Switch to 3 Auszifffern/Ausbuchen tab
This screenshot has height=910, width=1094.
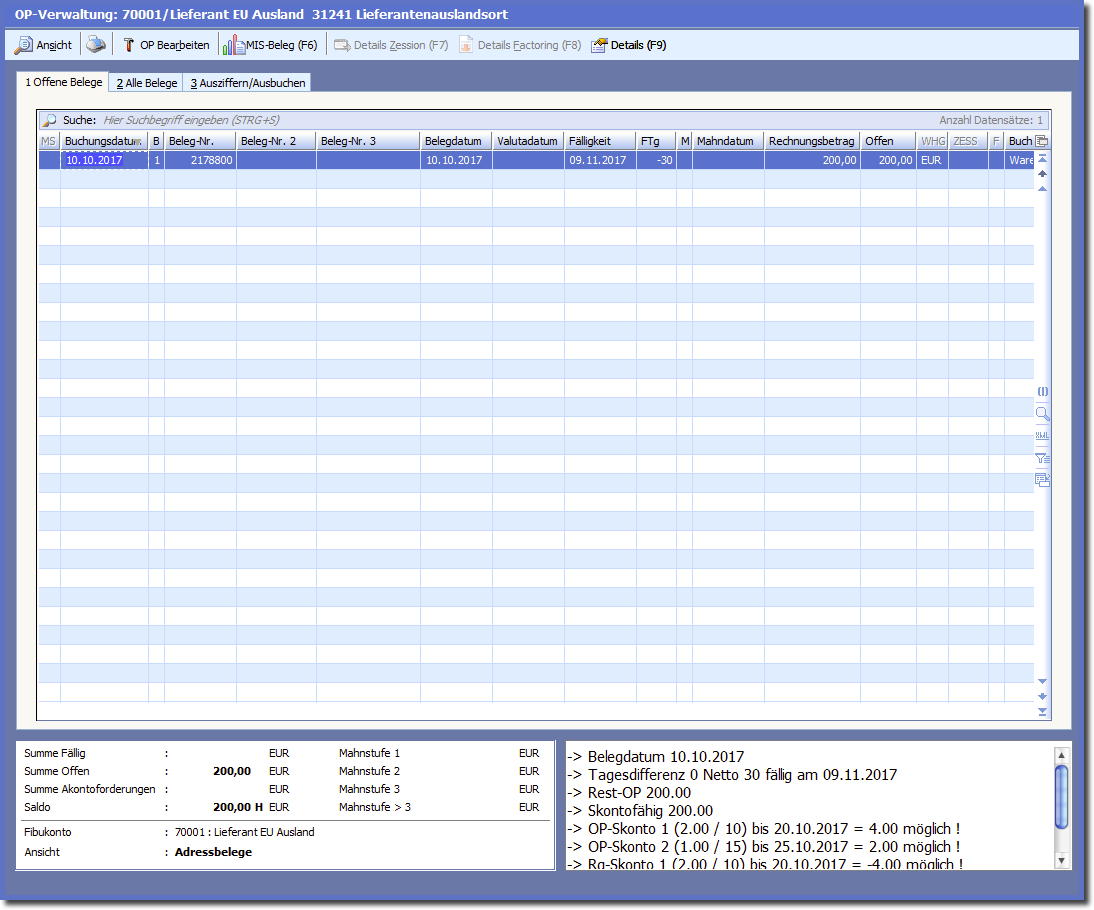[x=248, y=83]
